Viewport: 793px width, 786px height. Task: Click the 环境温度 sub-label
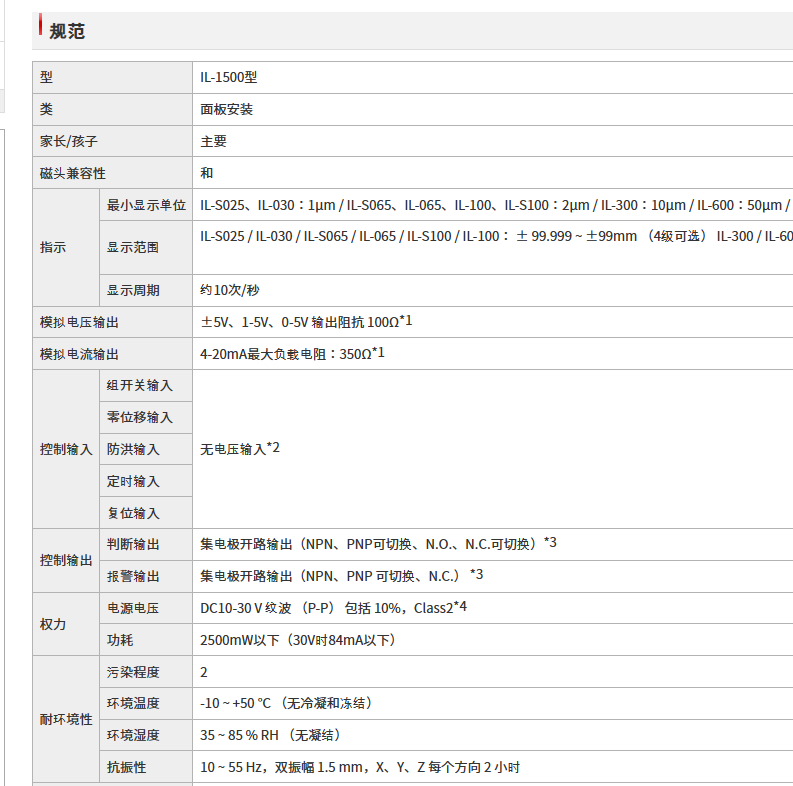(x=133, y=703)
